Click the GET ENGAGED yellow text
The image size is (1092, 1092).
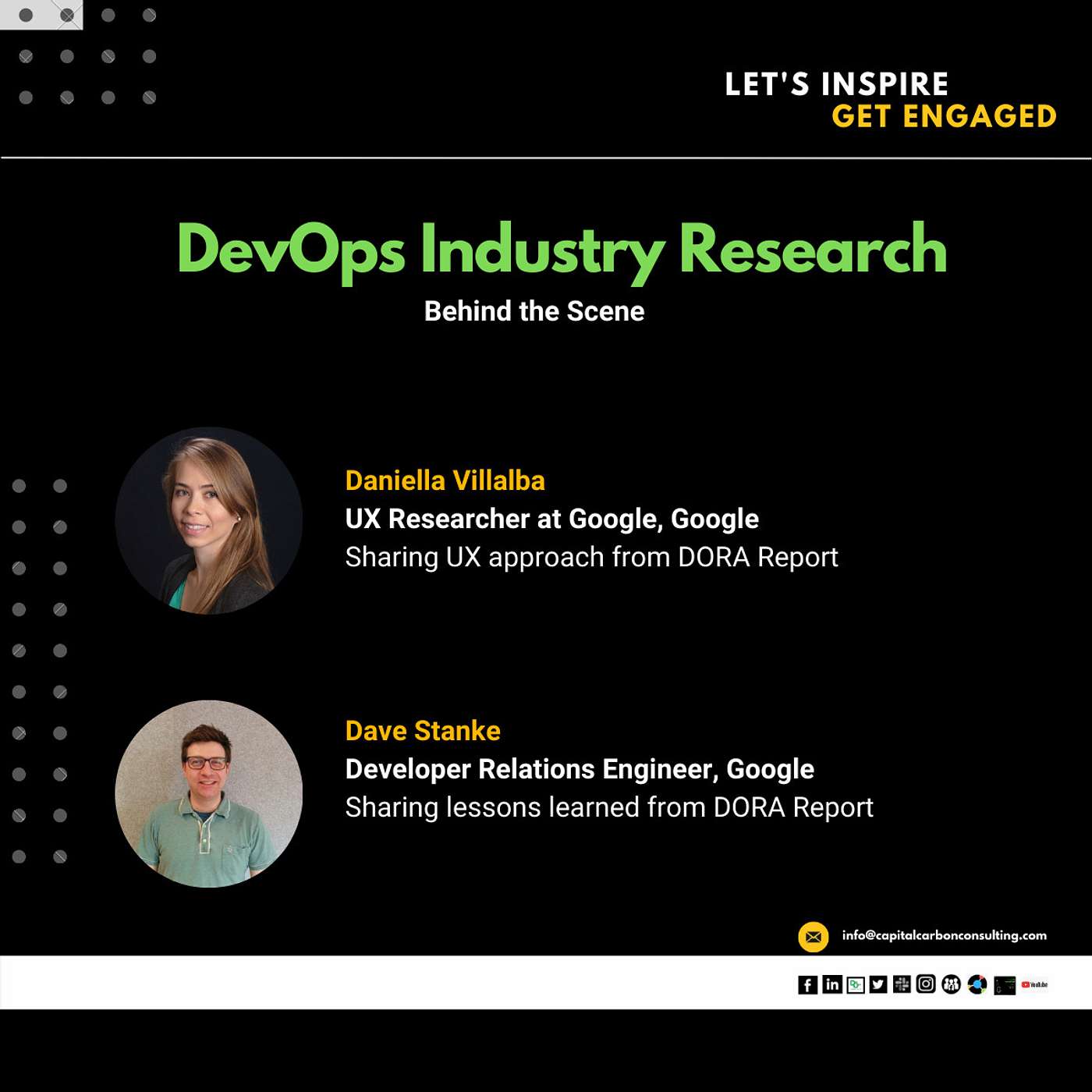pyautogui.click(x=944, y=116)
